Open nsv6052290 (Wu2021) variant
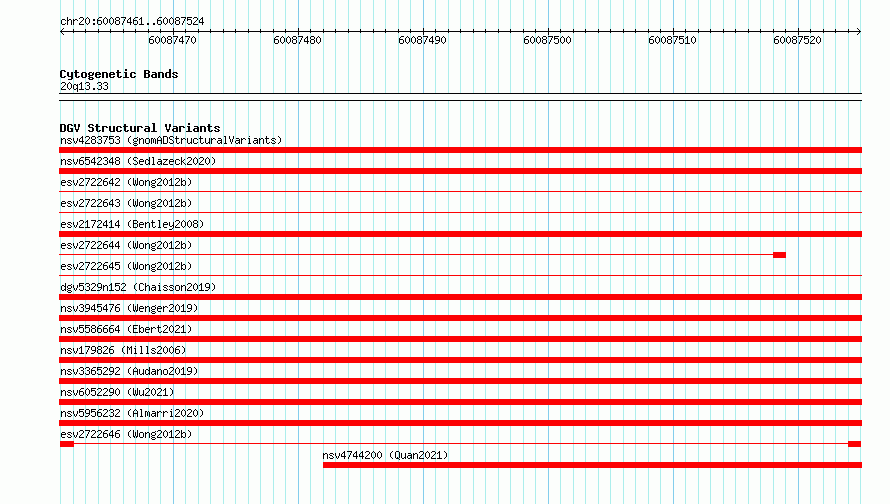This screenshot has height=504, width=890. point(117,392)
